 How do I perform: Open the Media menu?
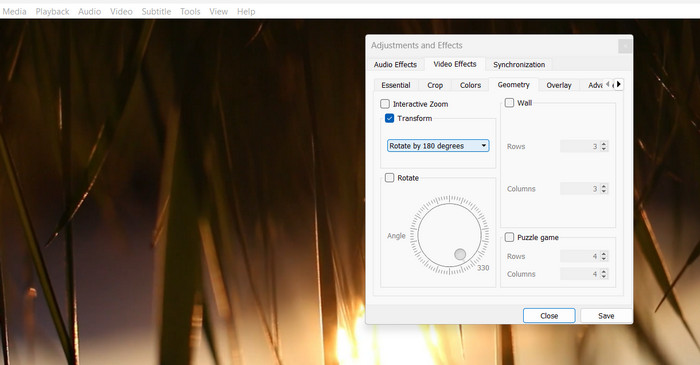coord(14,12)
